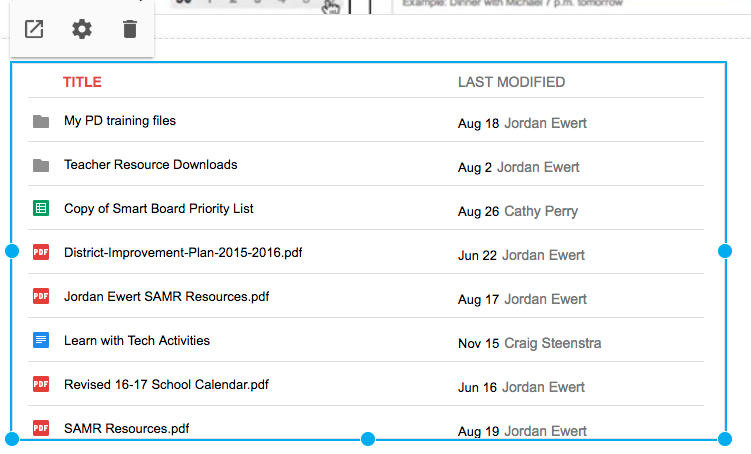Click the Jun 16 Jordan Ewert modified entry

[521, 387]
